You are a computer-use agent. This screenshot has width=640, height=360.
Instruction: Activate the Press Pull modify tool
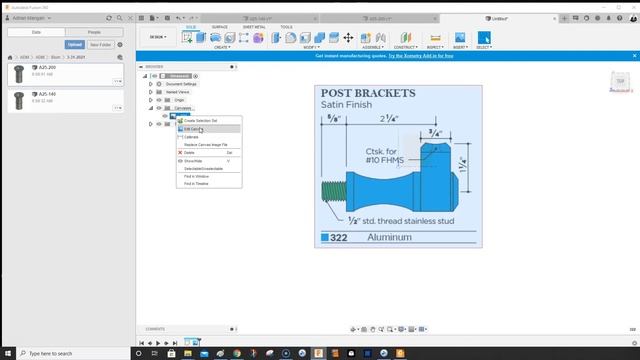(x=276, y=38)
